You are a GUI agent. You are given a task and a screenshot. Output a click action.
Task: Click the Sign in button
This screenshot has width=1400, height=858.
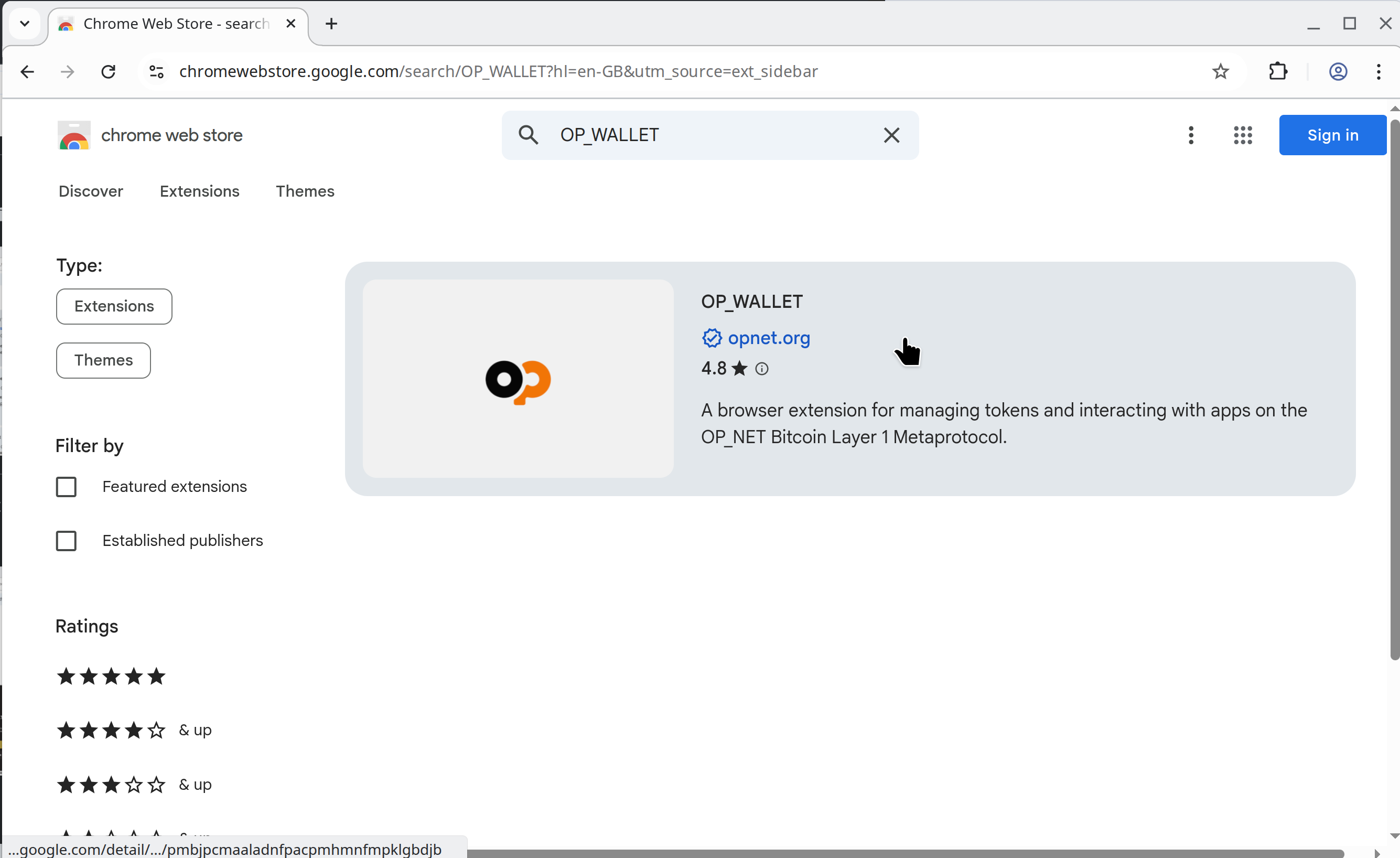point(1332,135)
